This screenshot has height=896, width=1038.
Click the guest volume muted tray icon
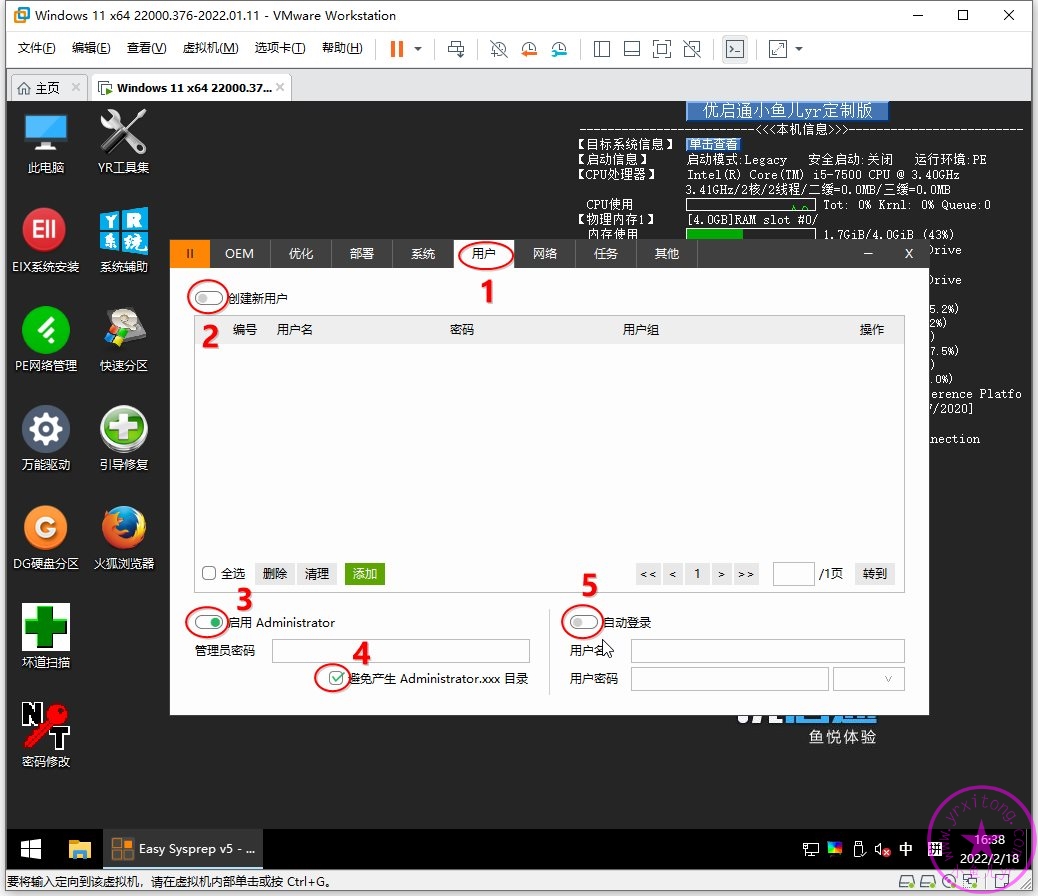[882, 849]
